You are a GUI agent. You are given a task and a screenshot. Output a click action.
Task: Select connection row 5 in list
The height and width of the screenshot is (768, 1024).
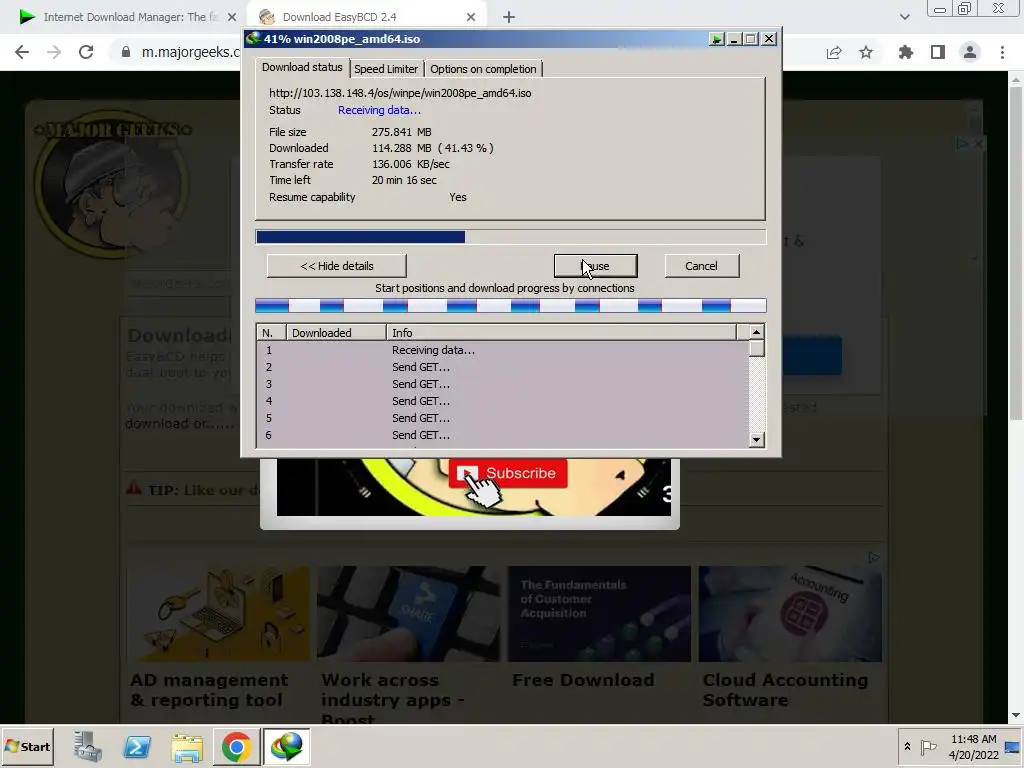[x=502, y=418]
